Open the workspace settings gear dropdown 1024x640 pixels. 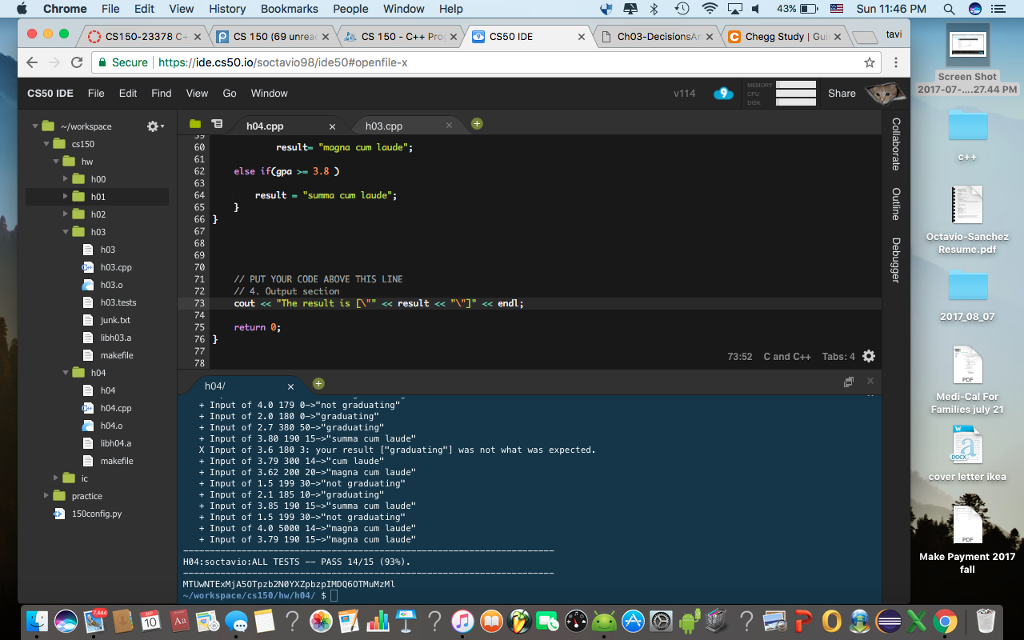(x=154, y=126)
